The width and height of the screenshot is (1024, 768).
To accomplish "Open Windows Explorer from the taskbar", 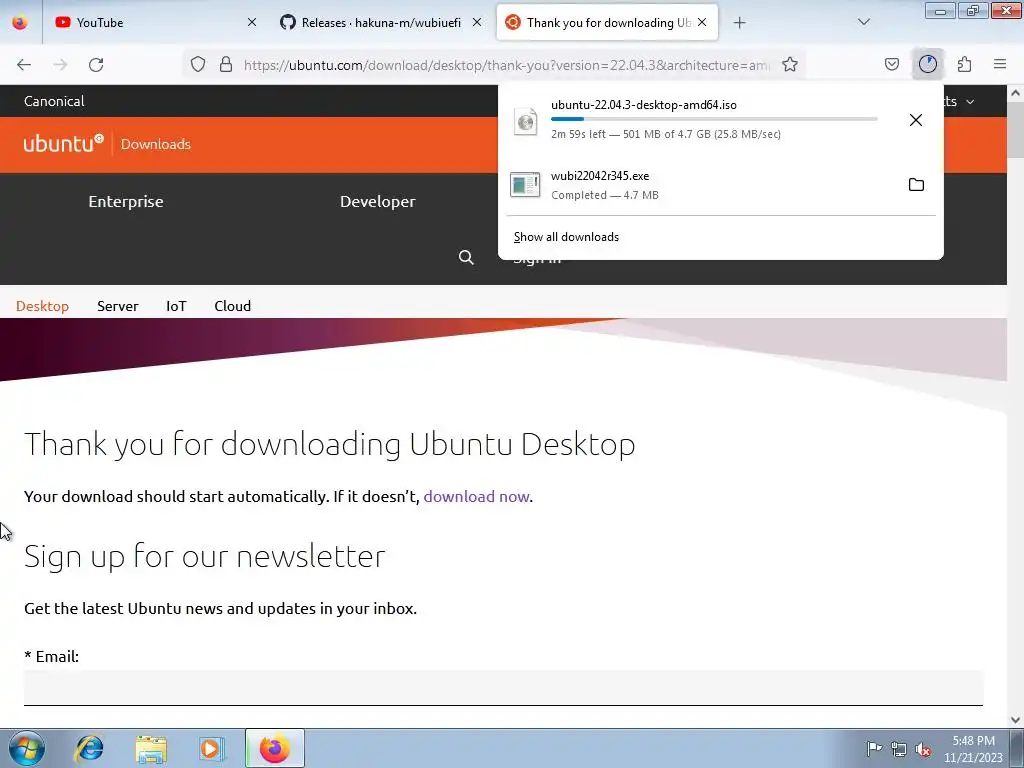I will pyautogui.click(x=151, y=748).
